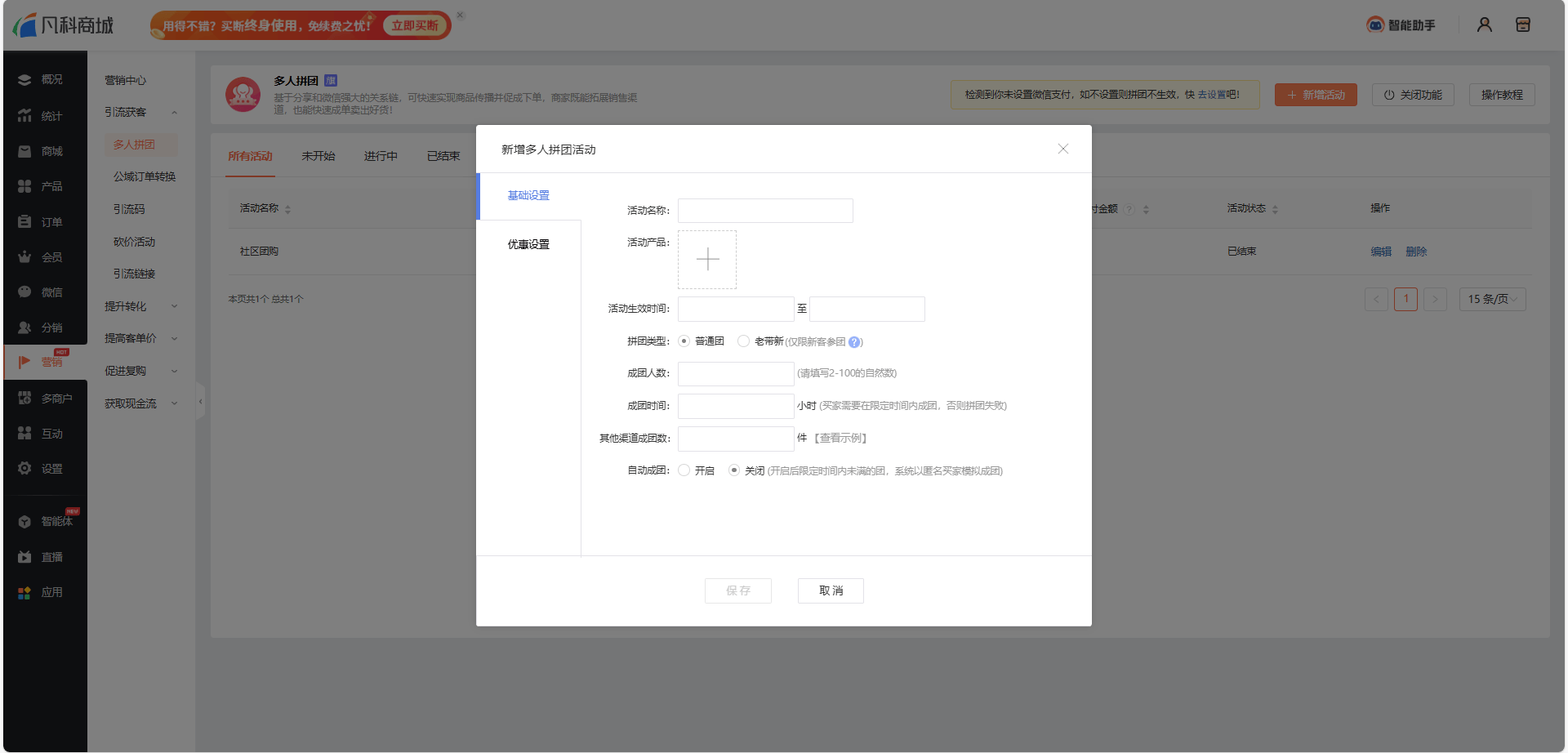Switch to the 进行中 activities tab

tap(381, 156)
